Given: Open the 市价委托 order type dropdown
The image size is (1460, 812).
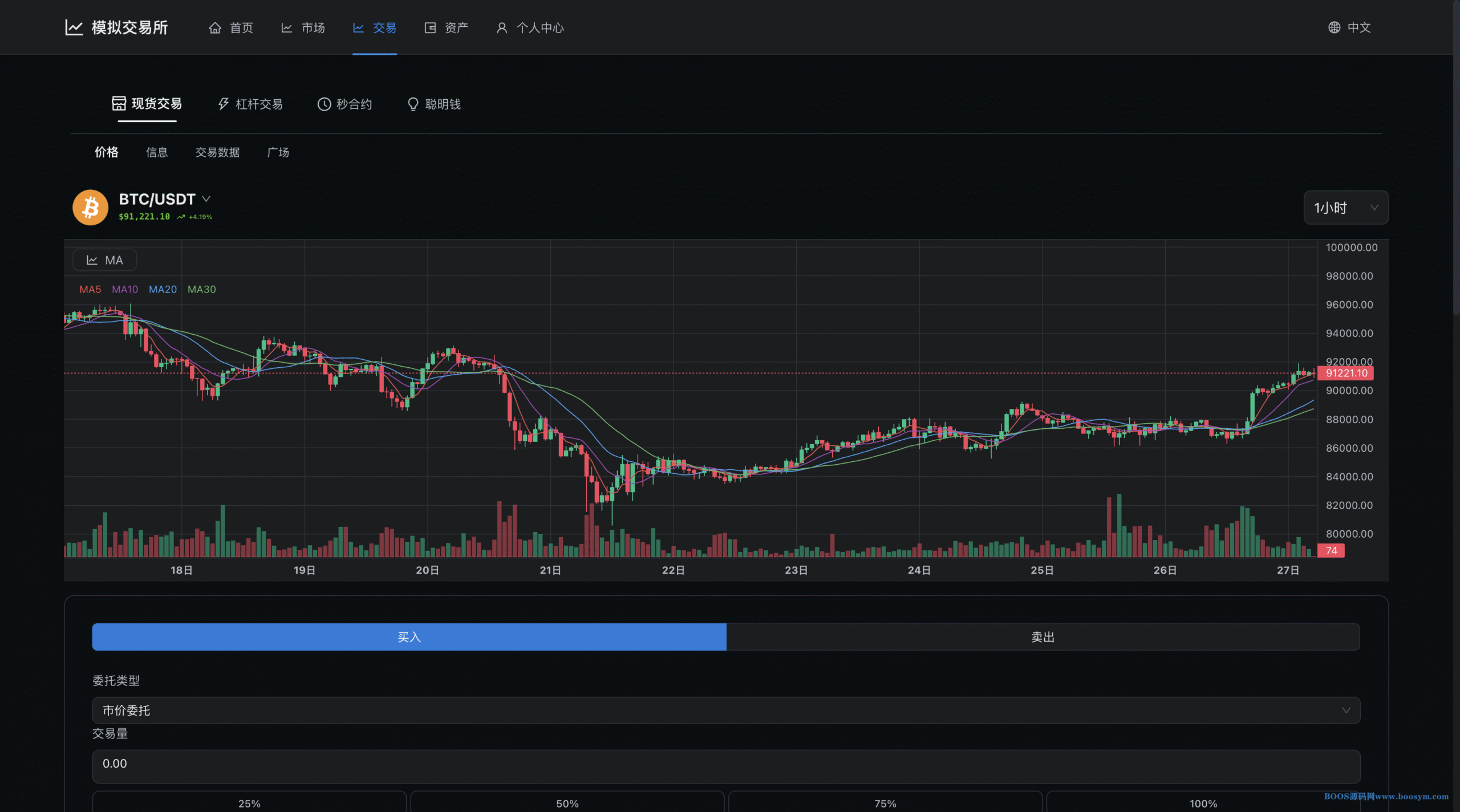Looking at the screenshot, I should pos(726,710).
